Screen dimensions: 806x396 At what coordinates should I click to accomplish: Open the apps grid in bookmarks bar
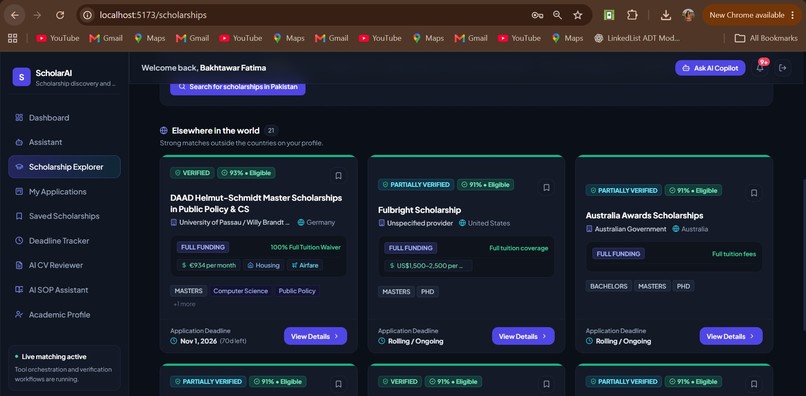12,38
